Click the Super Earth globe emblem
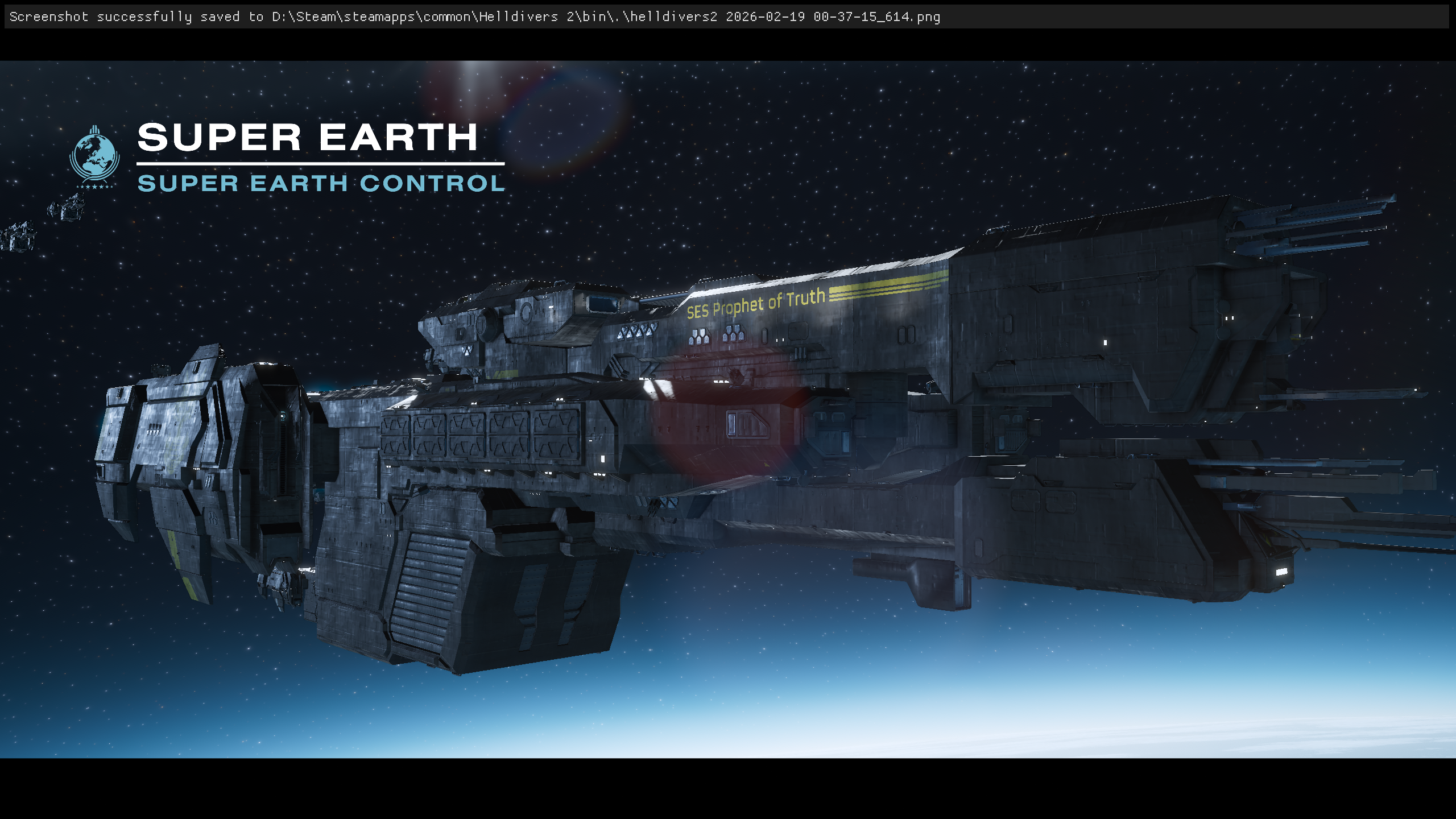The image size is (1456, 819). 94,154
